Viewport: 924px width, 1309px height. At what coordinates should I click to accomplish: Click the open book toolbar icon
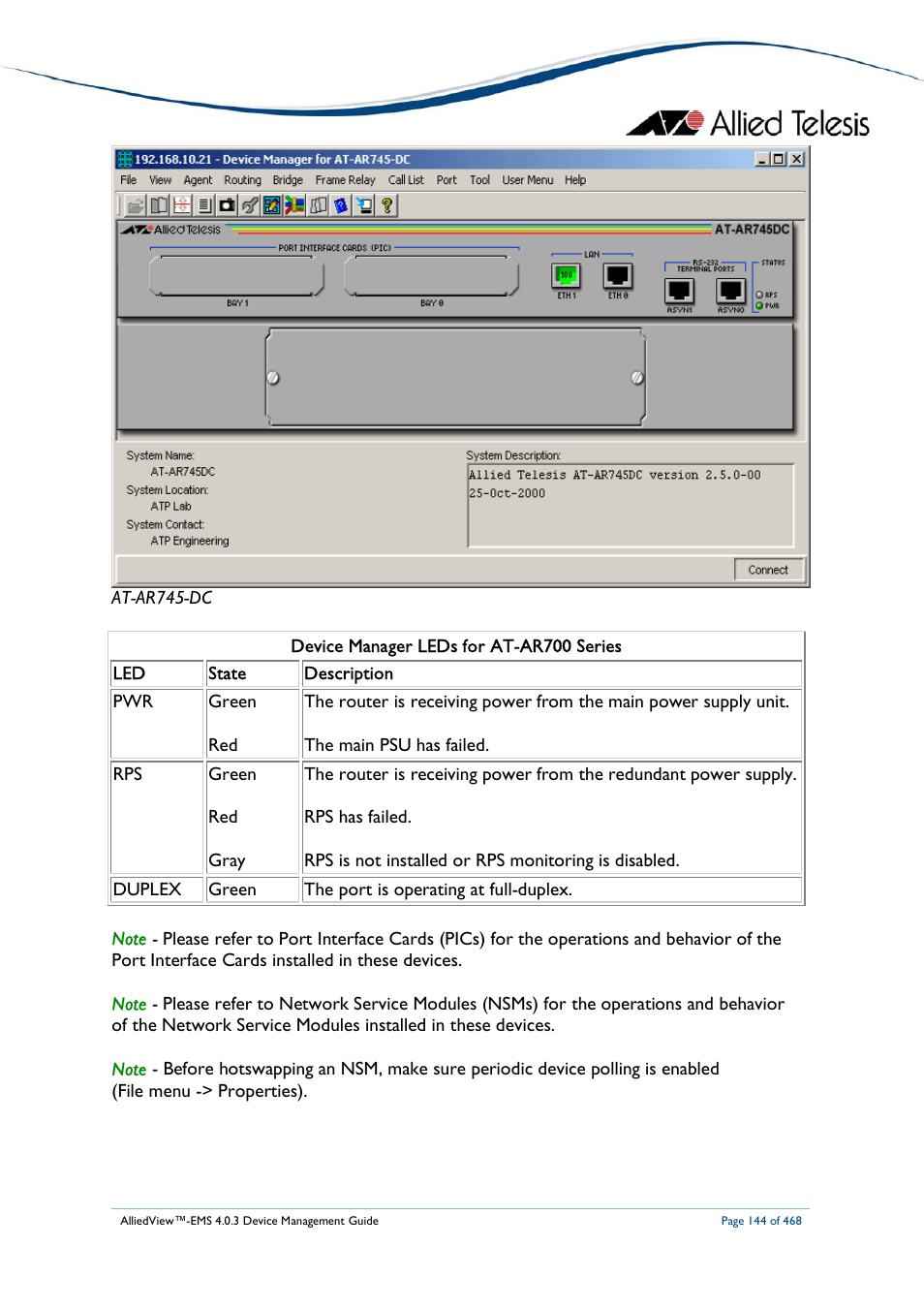[x=159, y=205]
